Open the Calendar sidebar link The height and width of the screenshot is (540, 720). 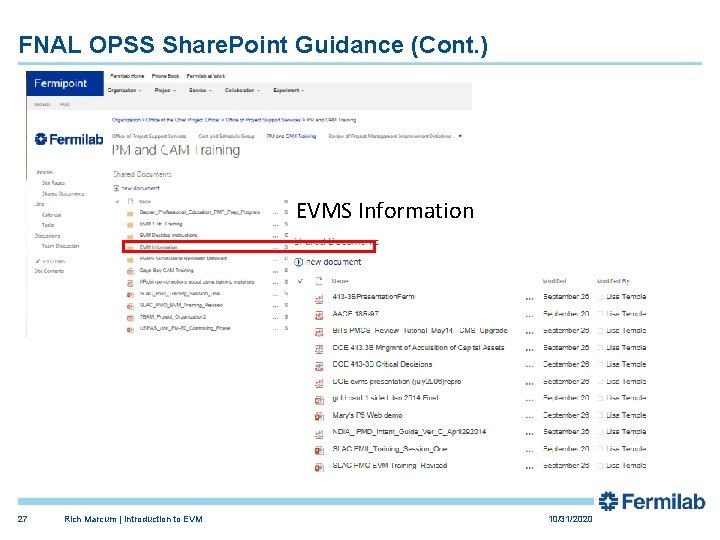51,215
